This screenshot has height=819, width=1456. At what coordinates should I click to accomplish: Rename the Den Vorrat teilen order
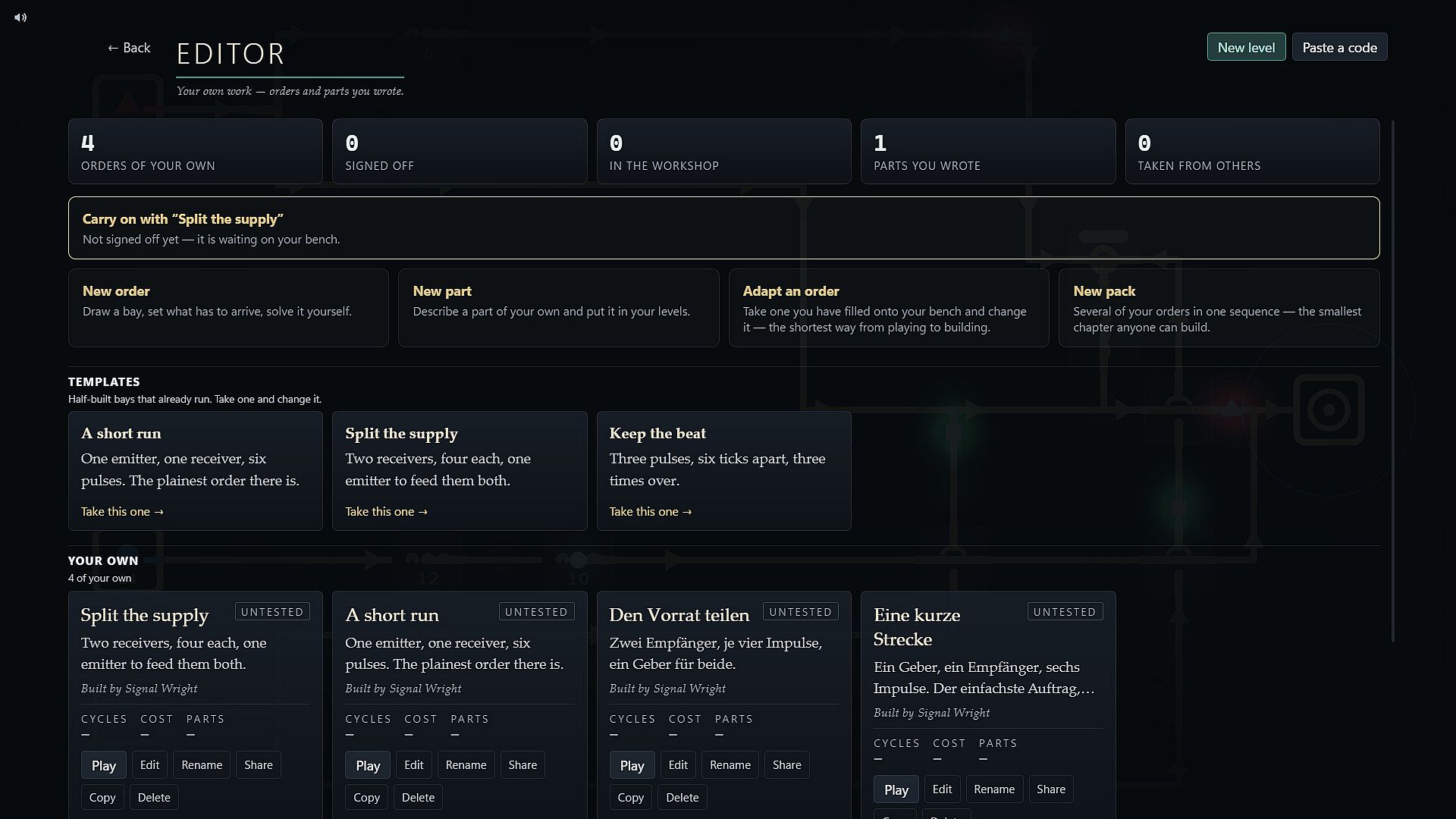click(730, 765)
